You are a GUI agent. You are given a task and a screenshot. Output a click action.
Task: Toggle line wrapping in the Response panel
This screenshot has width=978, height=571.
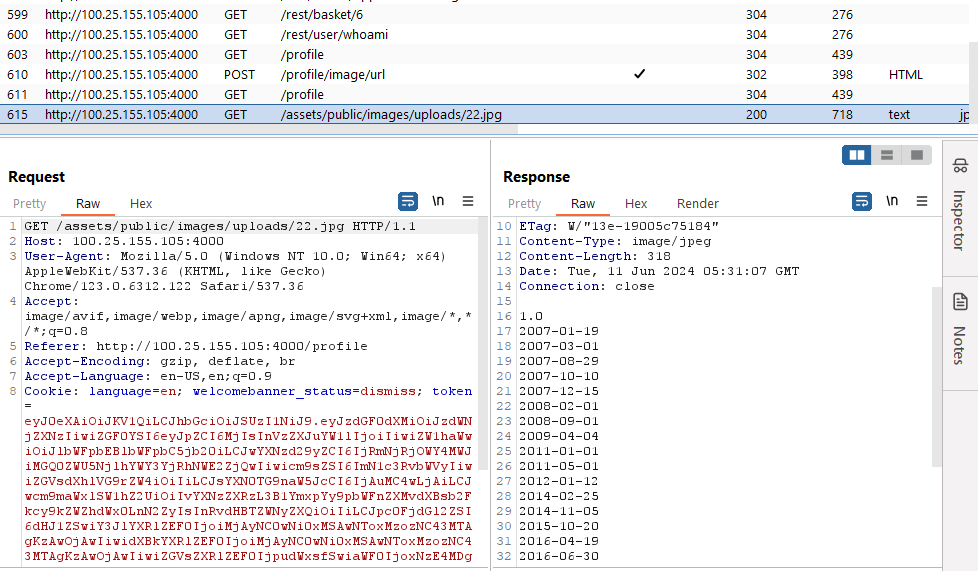862,202
